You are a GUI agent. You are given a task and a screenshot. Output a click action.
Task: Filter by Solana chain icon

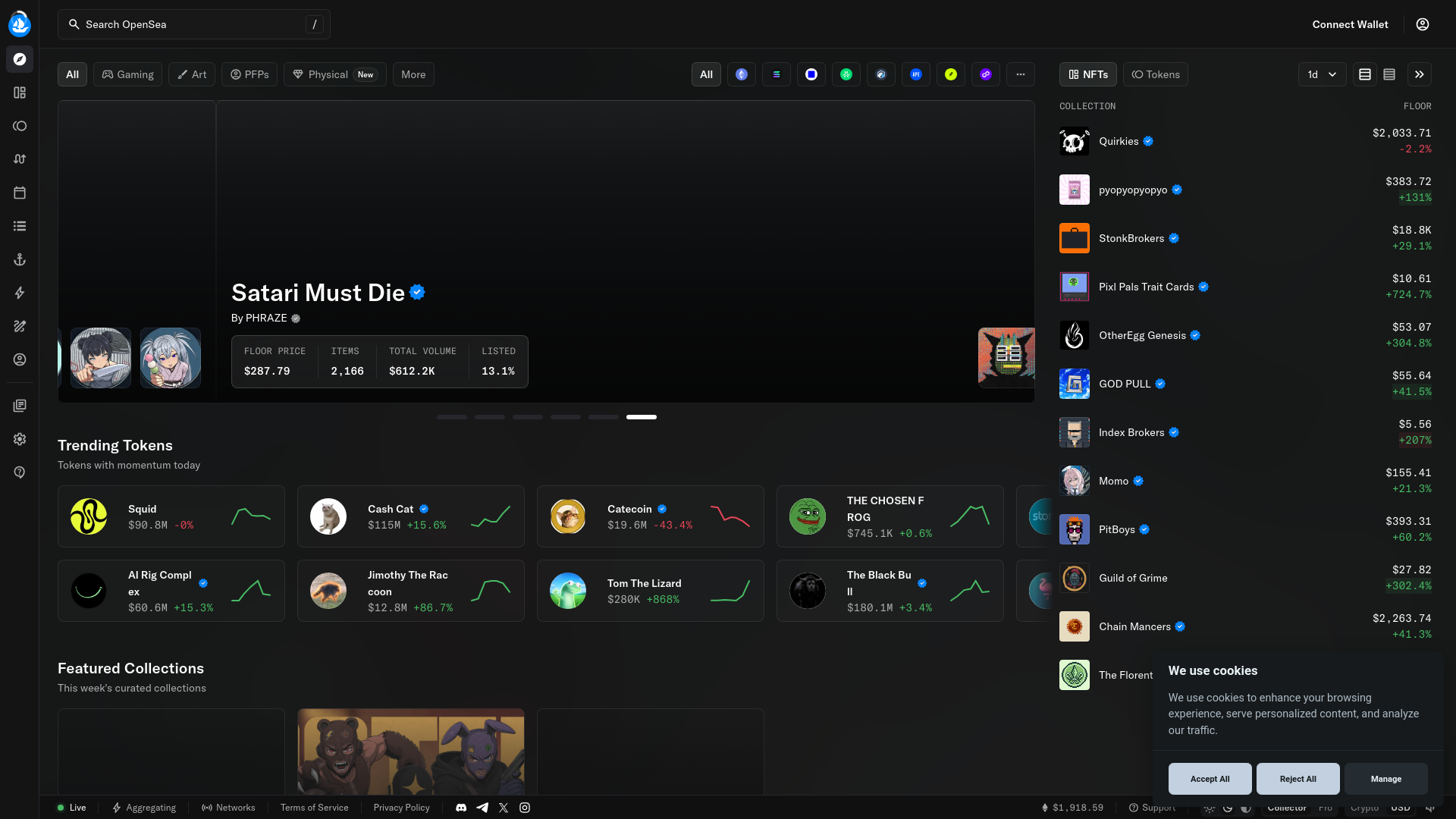[777, 74]
